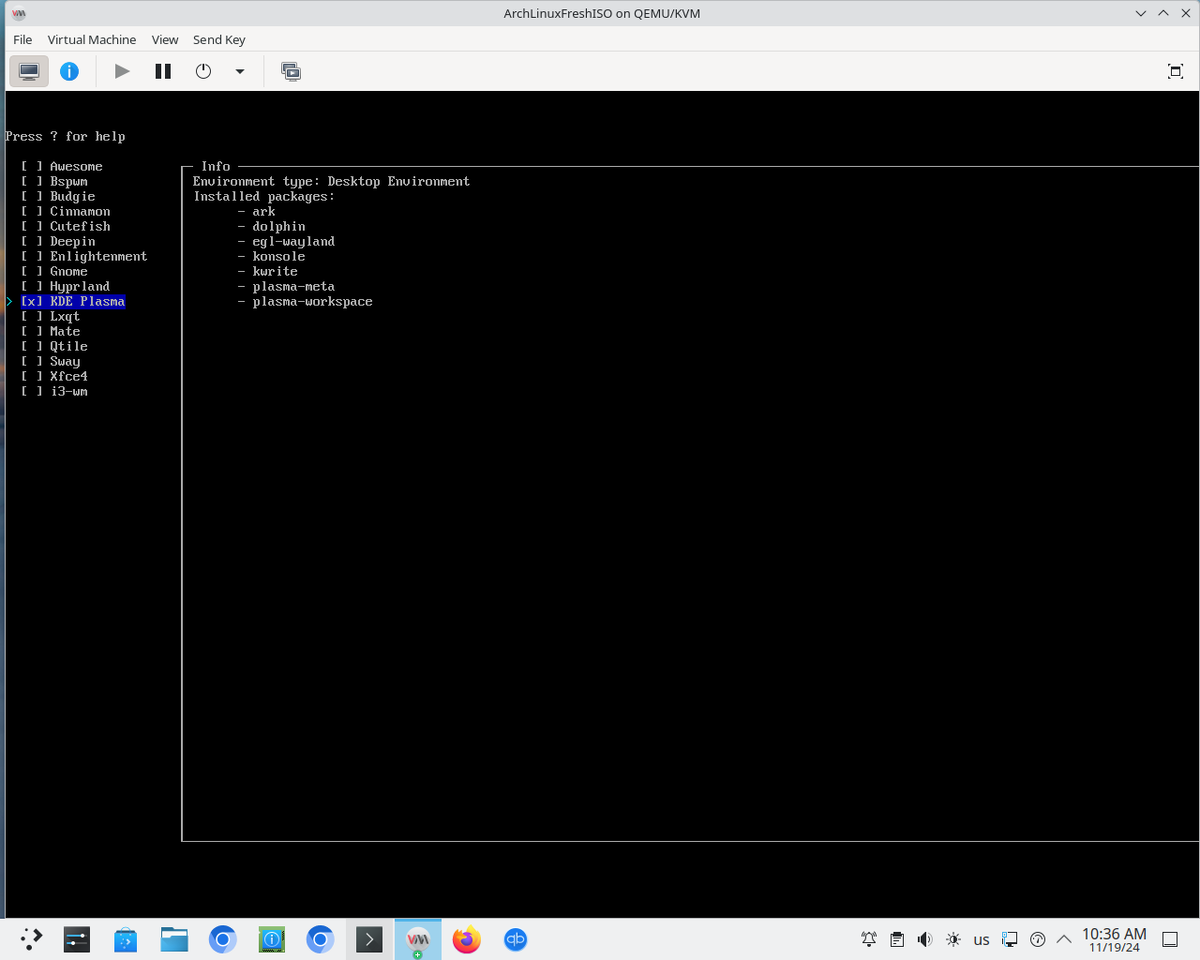Open the Virtual Machine menu
The image size is (1200, 960).
(92, 40)
